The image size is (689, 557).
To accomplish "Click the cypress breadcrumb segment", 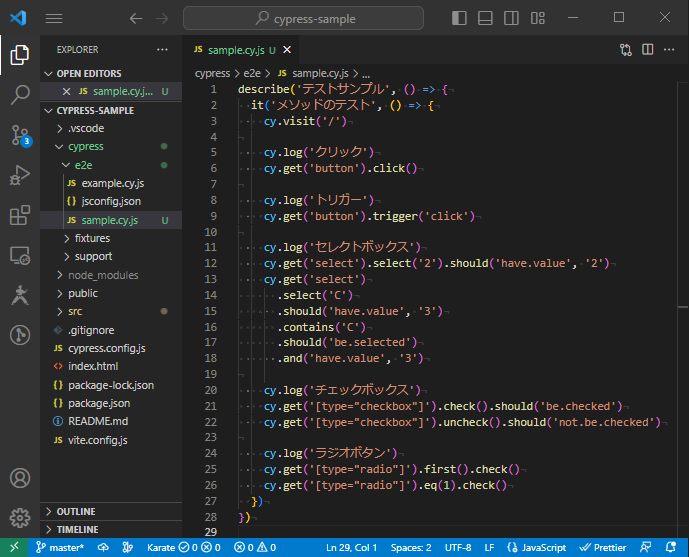I will click(212, 73).
